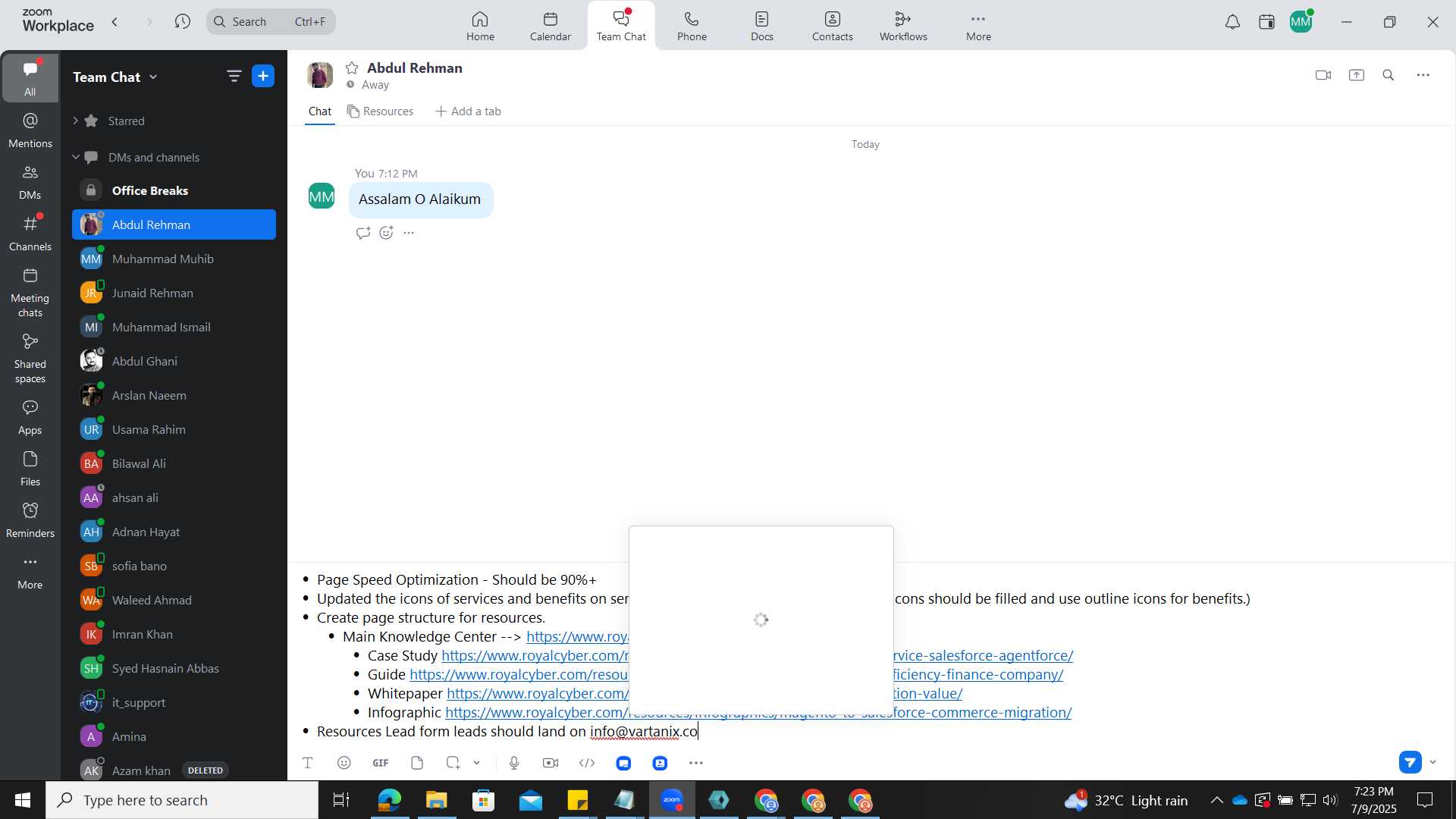This screenshot has width=1456, height=819.
Task: Search within this chat using magnifier icon
Action: coord(1389,75)
